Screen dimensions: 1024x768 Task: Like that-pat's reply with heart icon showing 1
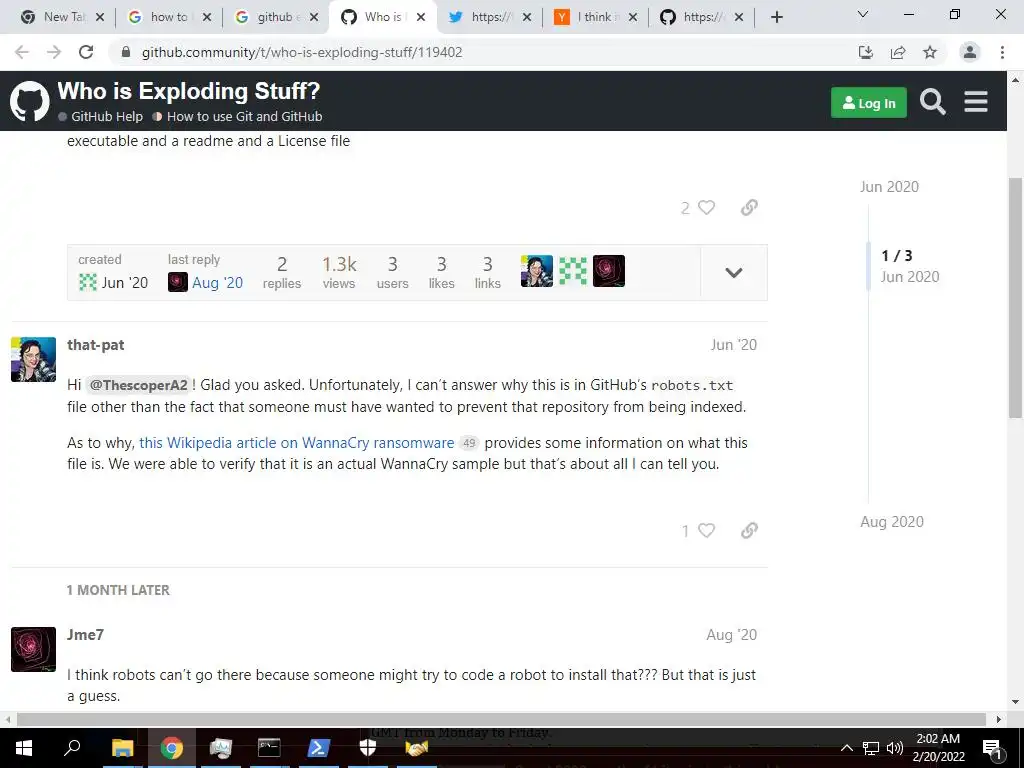(706, 530)
